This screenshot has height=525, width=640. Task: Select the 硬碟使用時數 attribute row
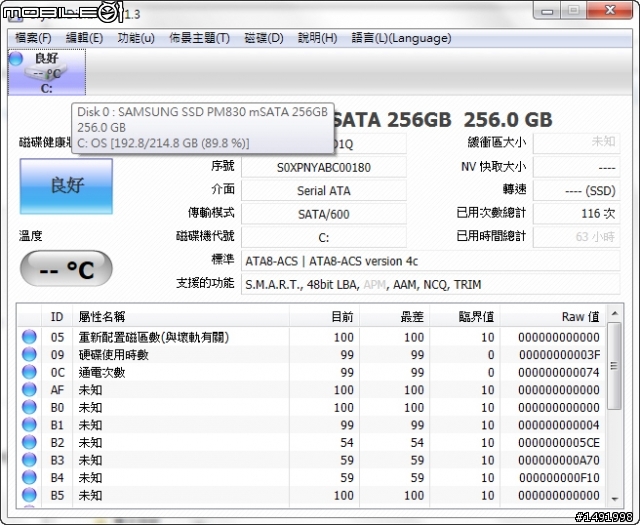(311, 355)
